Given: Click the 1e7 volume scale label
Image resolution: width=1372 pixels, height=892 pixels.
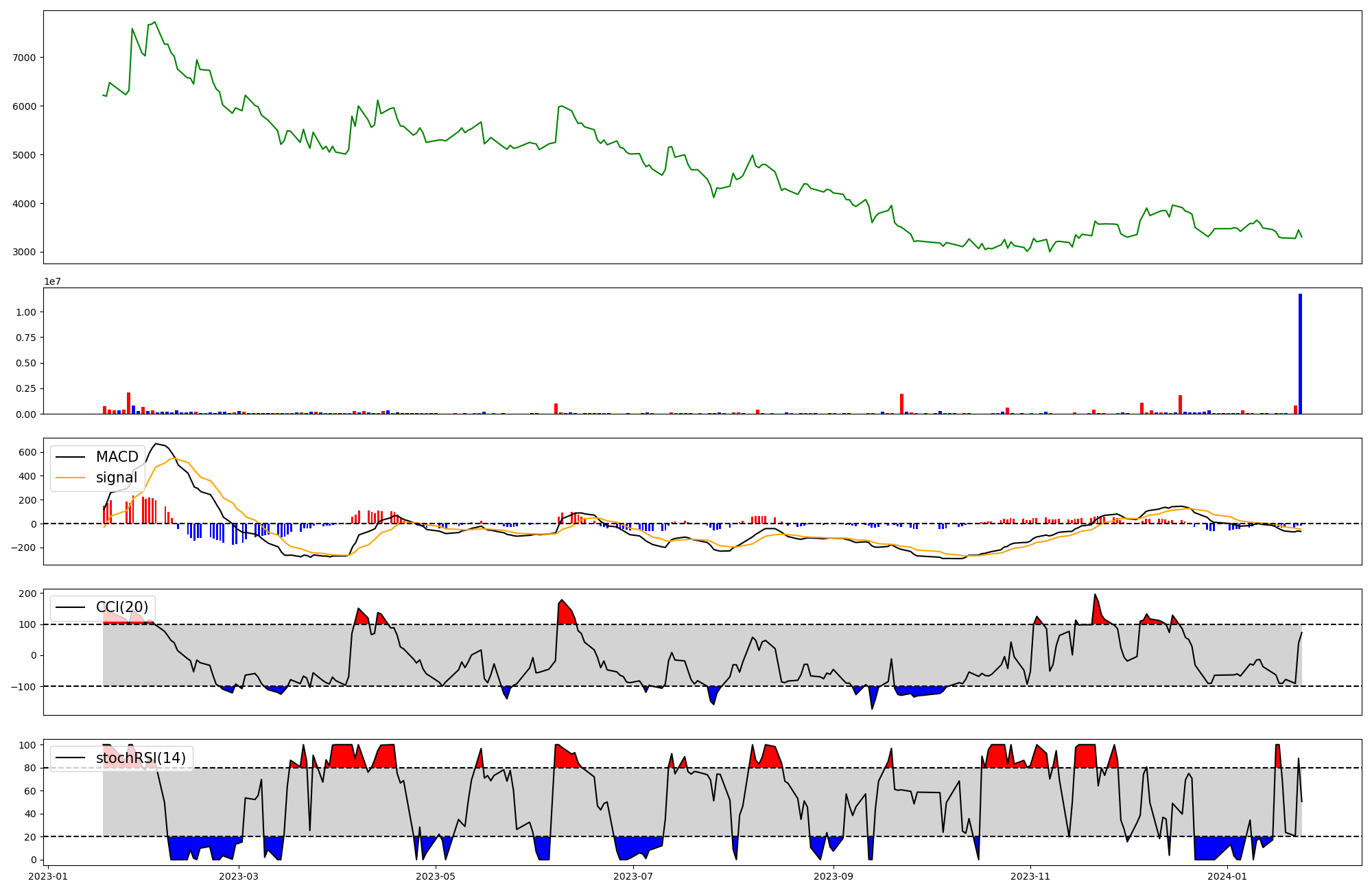Looking at the screenshot, I should [x=54, y=281].
